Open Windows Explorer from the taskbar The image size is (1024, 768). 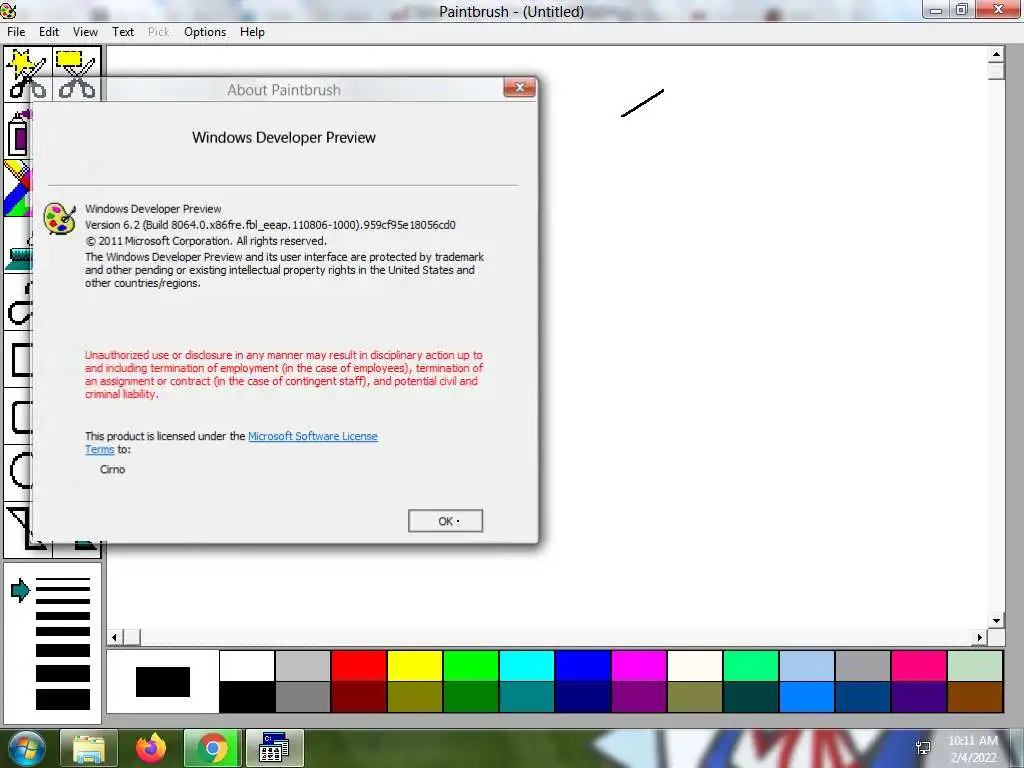88,748
